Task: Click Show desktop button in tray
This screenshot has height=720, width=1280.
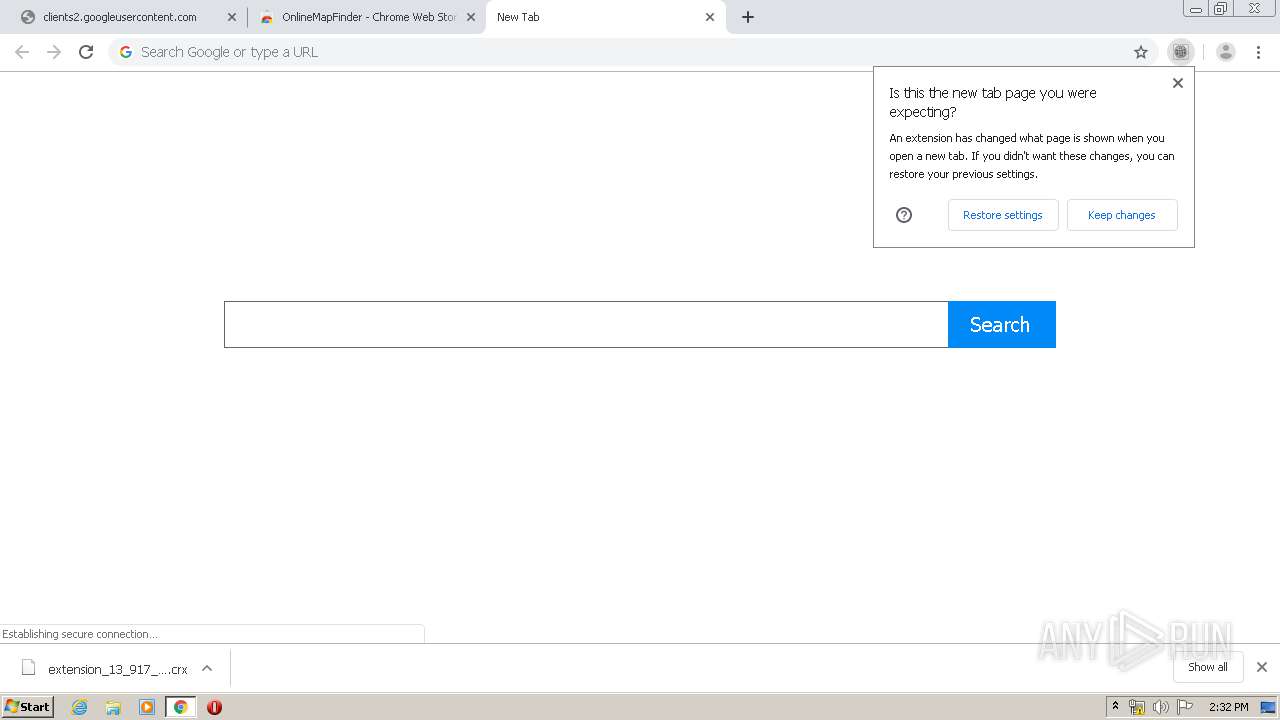Action: pyautogui.click(x=1268, y=707)
